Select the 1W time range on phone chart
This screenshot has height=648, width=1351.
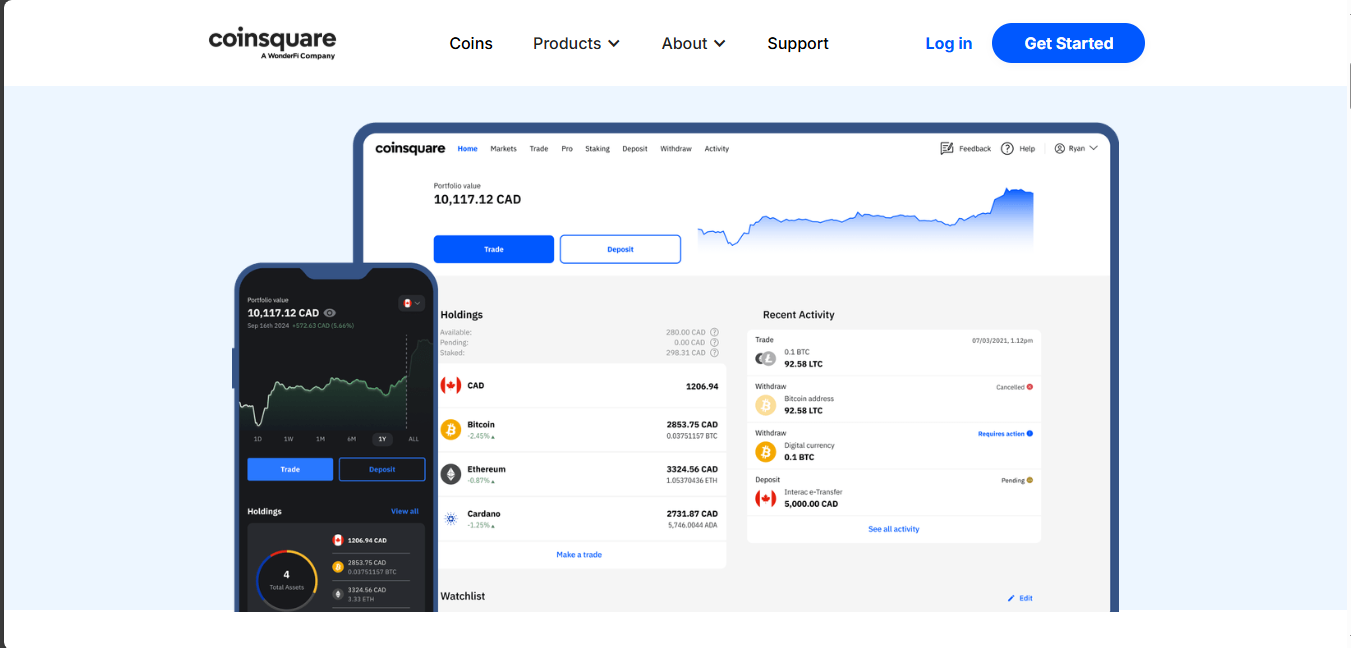[x=288, y=439]
